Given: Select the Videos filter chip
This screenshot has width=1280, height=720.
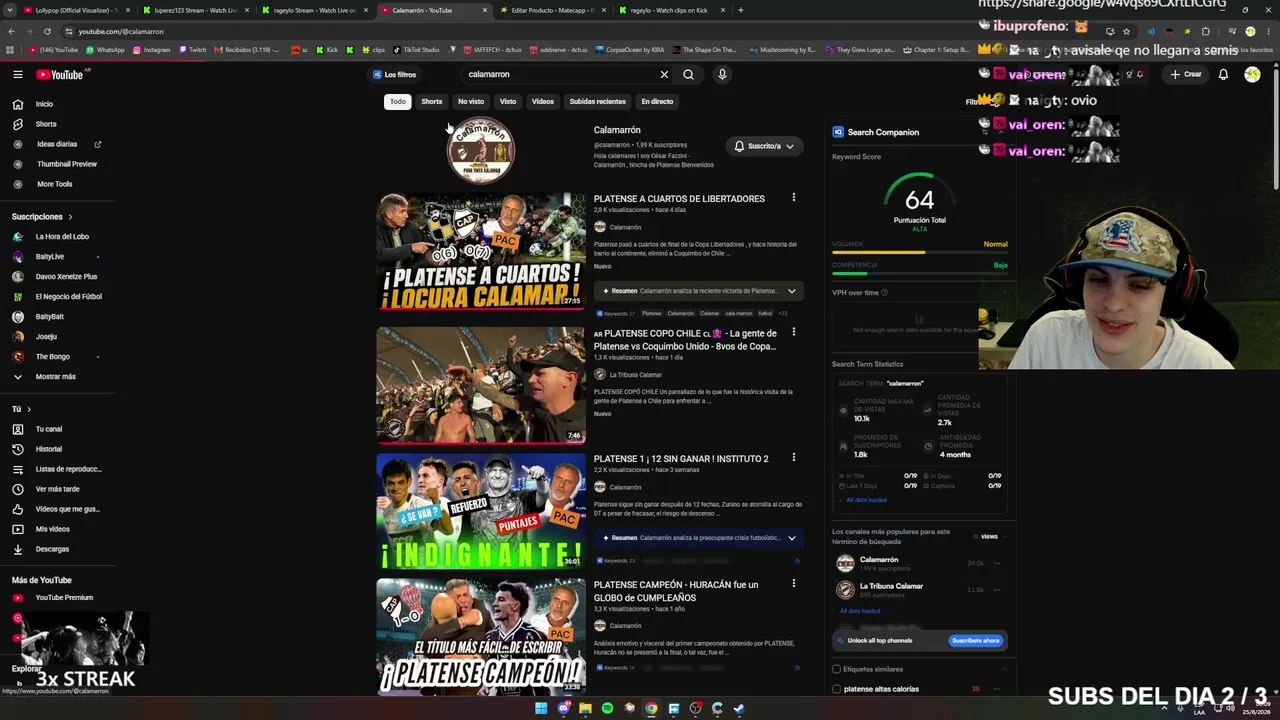Looking at the screenshot, I should point(543,101).
